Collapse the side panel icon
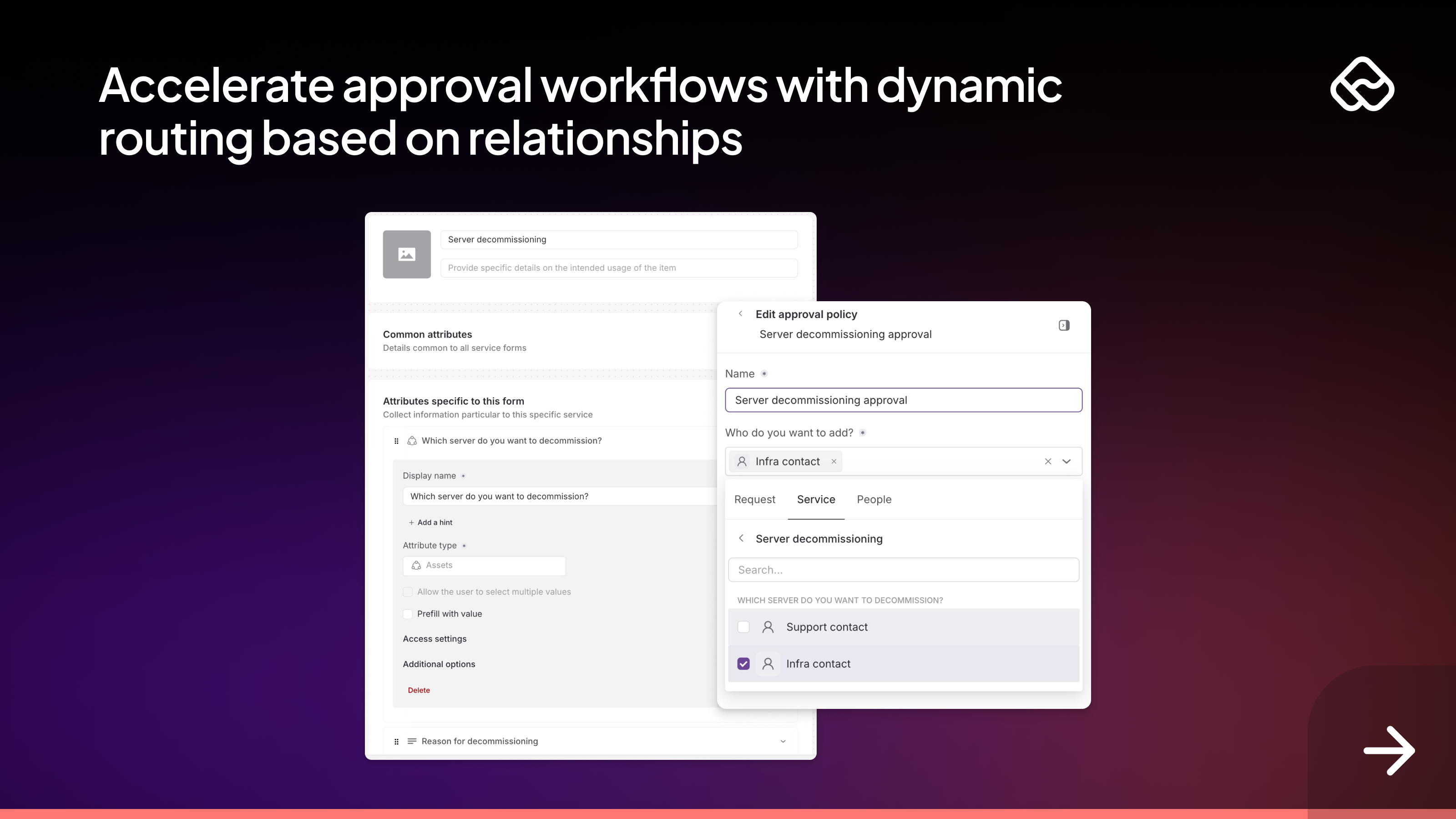The image size is (1456, 819). (x=1064, y=326)
